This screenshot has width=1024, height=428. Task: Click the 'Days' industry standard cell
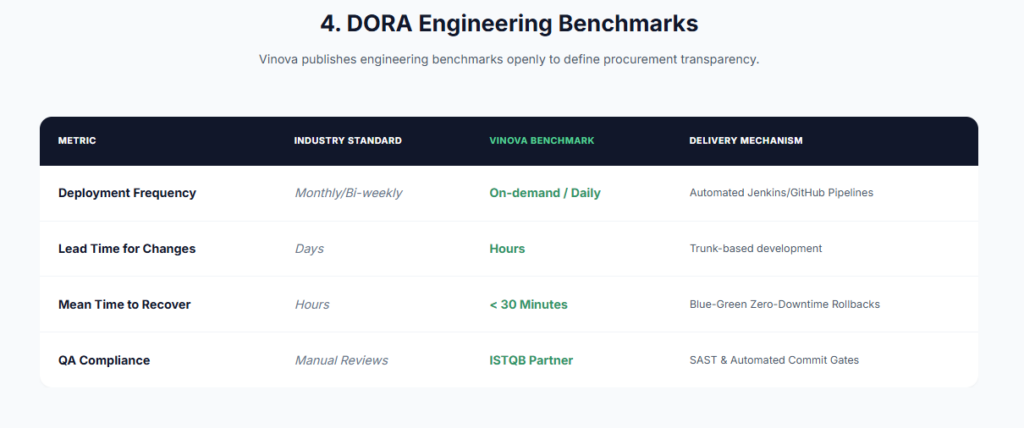pyautogui.click(x=309, y=249)
